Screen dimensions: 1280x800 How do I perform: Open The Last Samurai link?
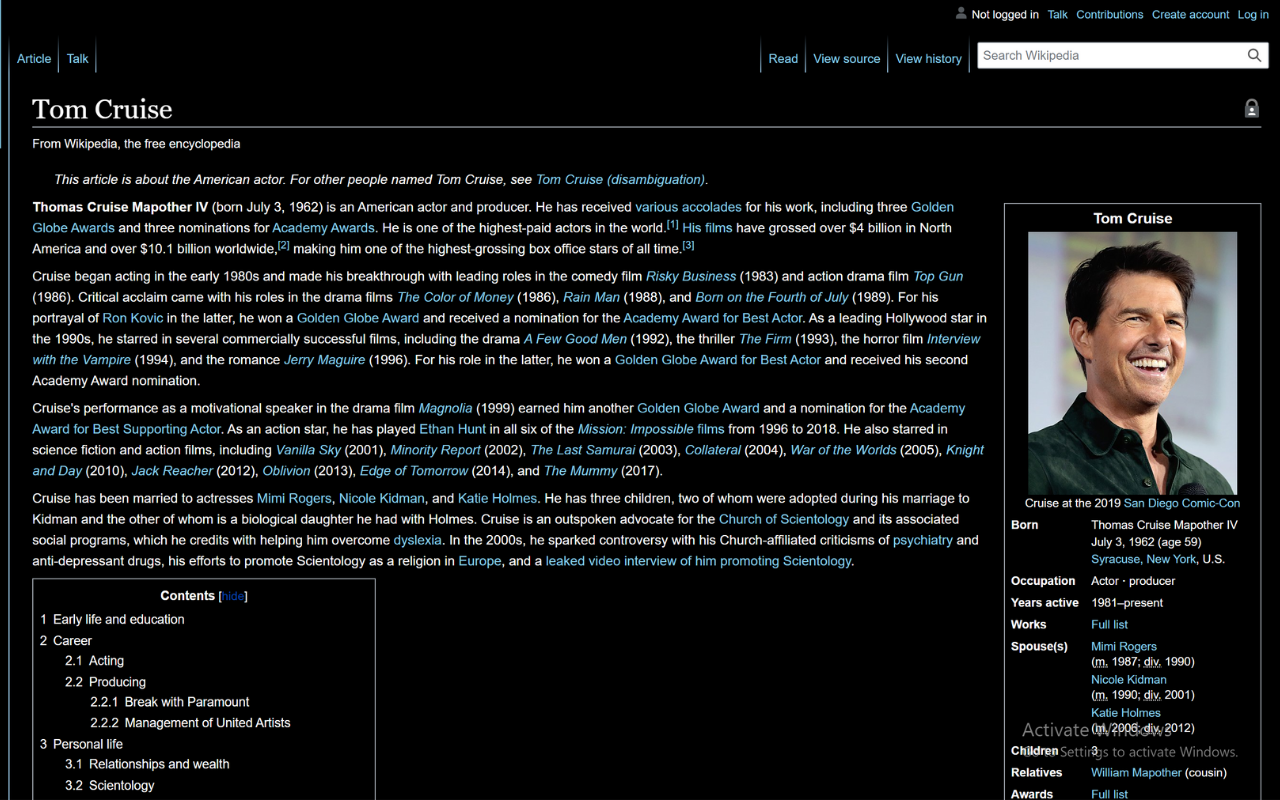pyautogui.click(x=583, y=450)
